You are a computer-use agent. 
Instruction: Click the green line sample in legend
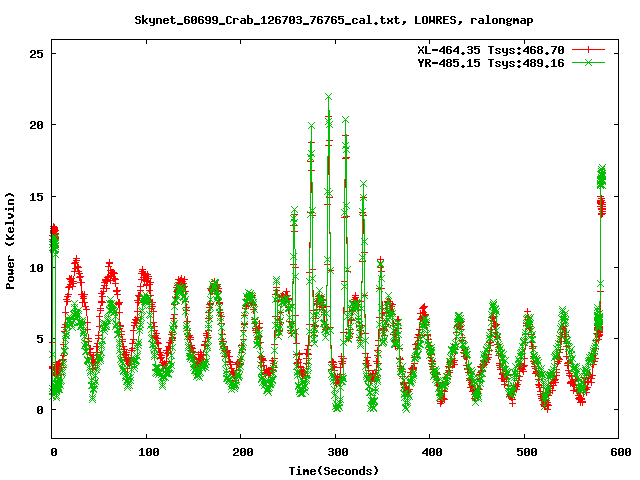coord(588,62)
